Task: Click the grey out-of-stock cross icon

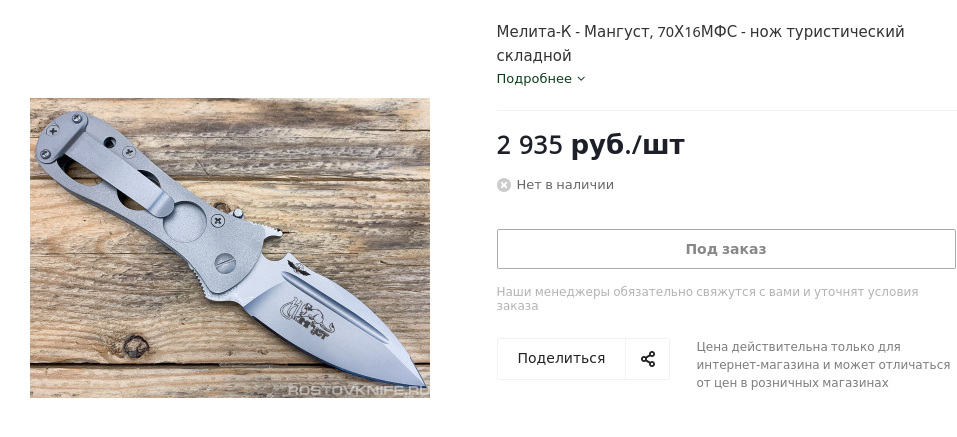Action: tap(504, 185)
